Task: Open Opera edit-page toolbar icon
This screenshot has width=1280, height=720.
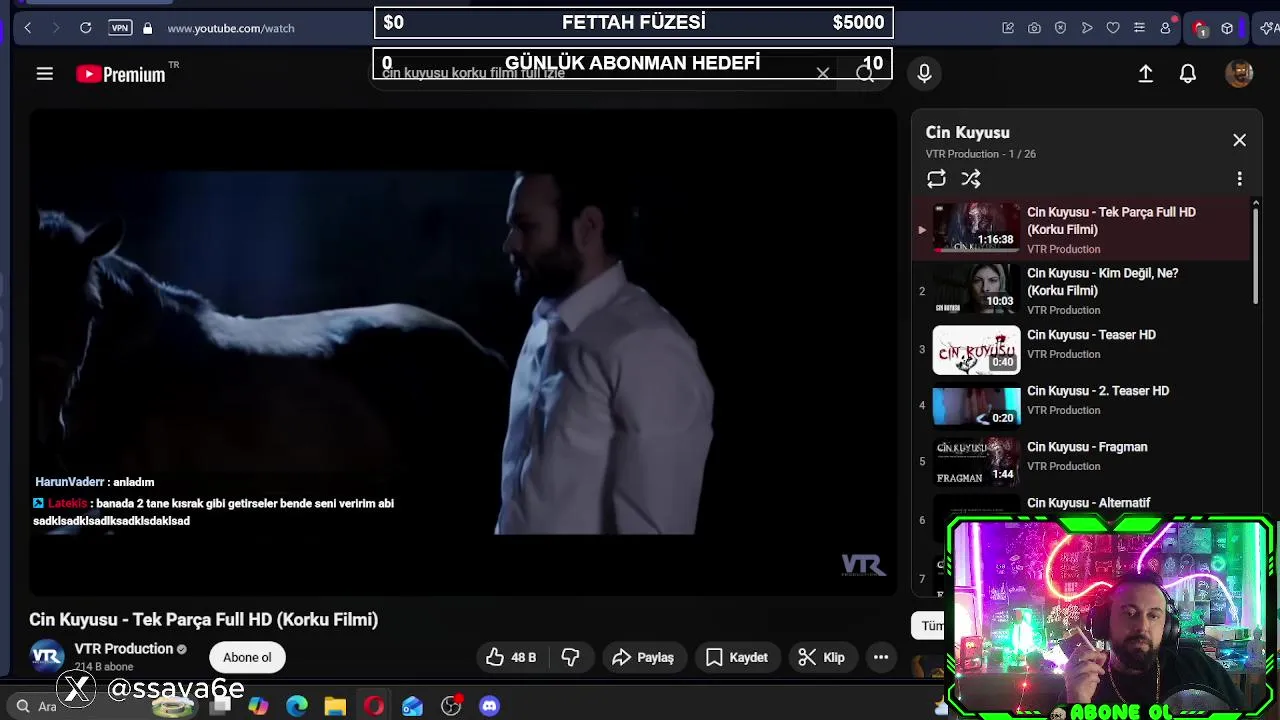Action: (x=1008, y=28)
